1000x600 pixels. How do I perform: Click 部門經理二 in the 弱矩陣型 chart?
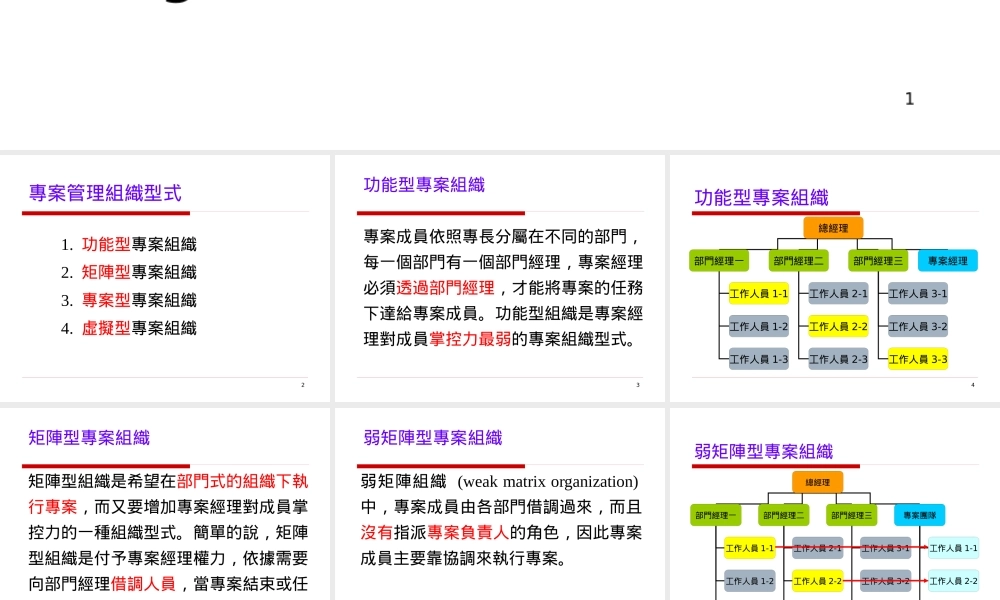pos(784,515)
